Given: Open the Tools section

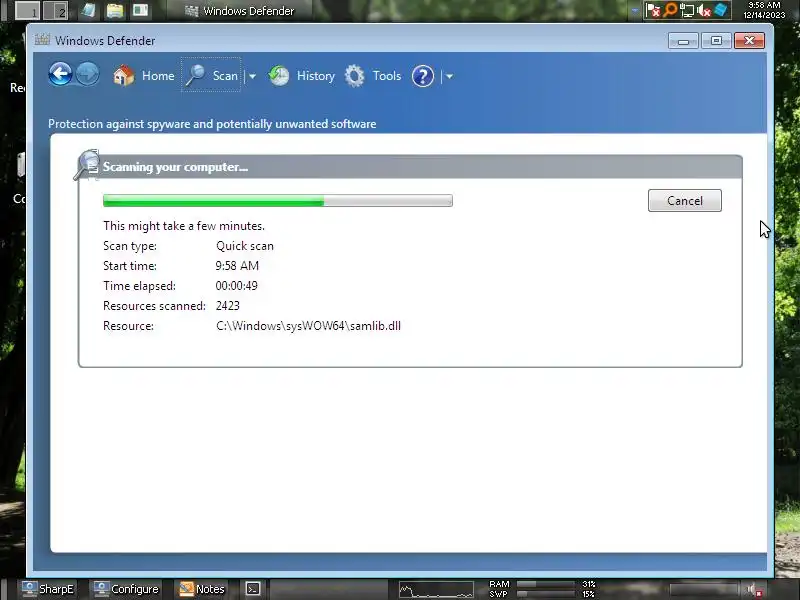Looking at the screenshot, I should click(x=387, y=76).
